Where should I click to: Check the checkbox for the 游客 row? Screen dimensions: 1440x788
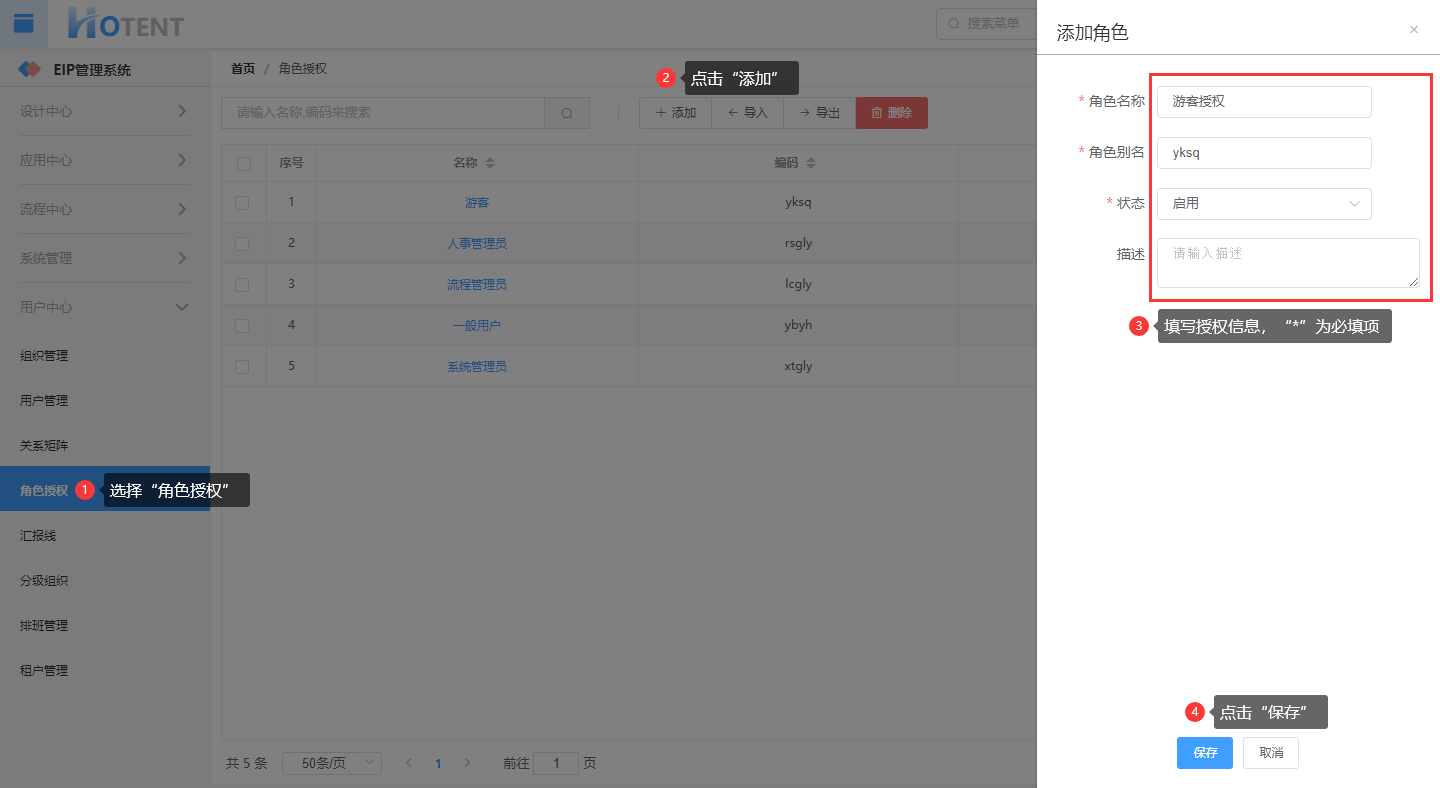[242, 202]
